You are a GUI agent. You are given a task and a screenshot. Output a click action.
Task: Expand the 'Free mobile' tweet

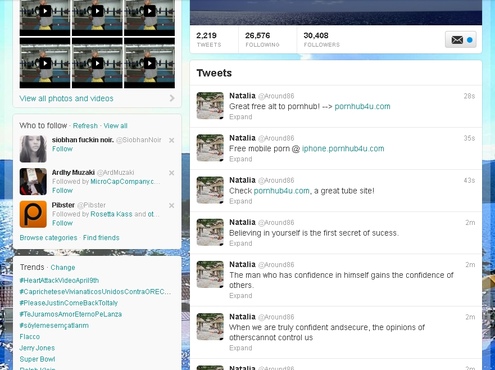pyautogui.click(x=240, y=159)
